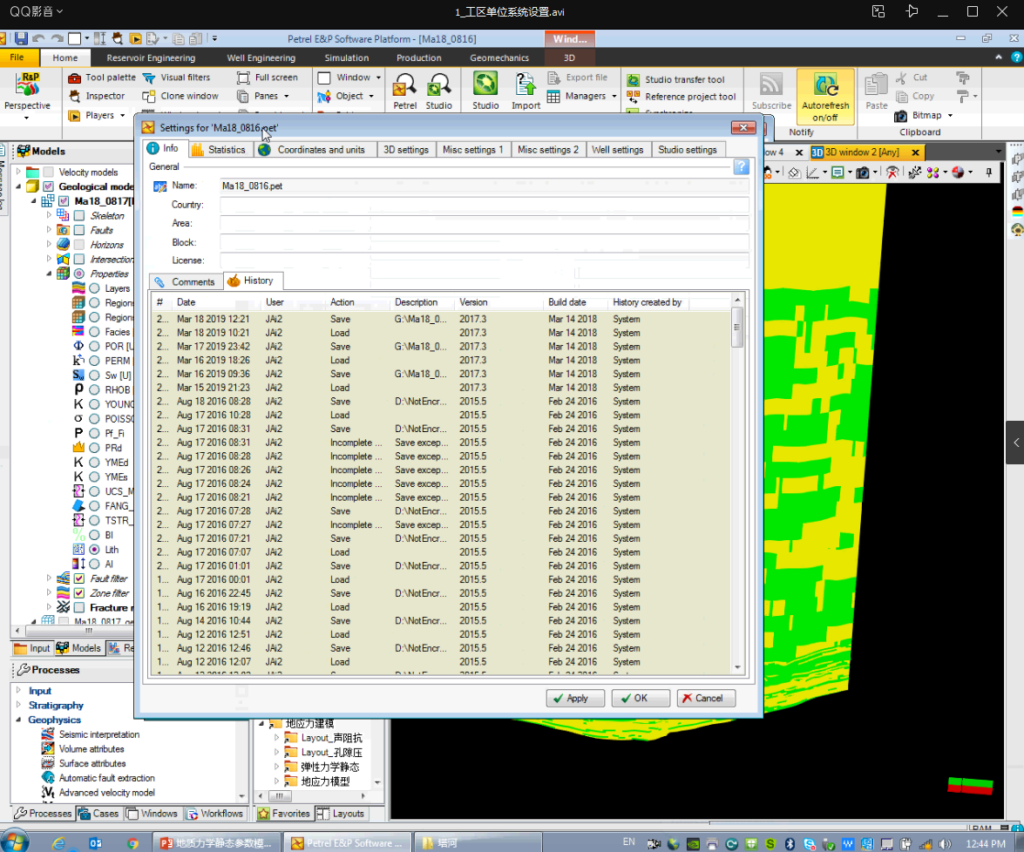Open the Reference project tool
1024x852 pixels.
point(681,97)
